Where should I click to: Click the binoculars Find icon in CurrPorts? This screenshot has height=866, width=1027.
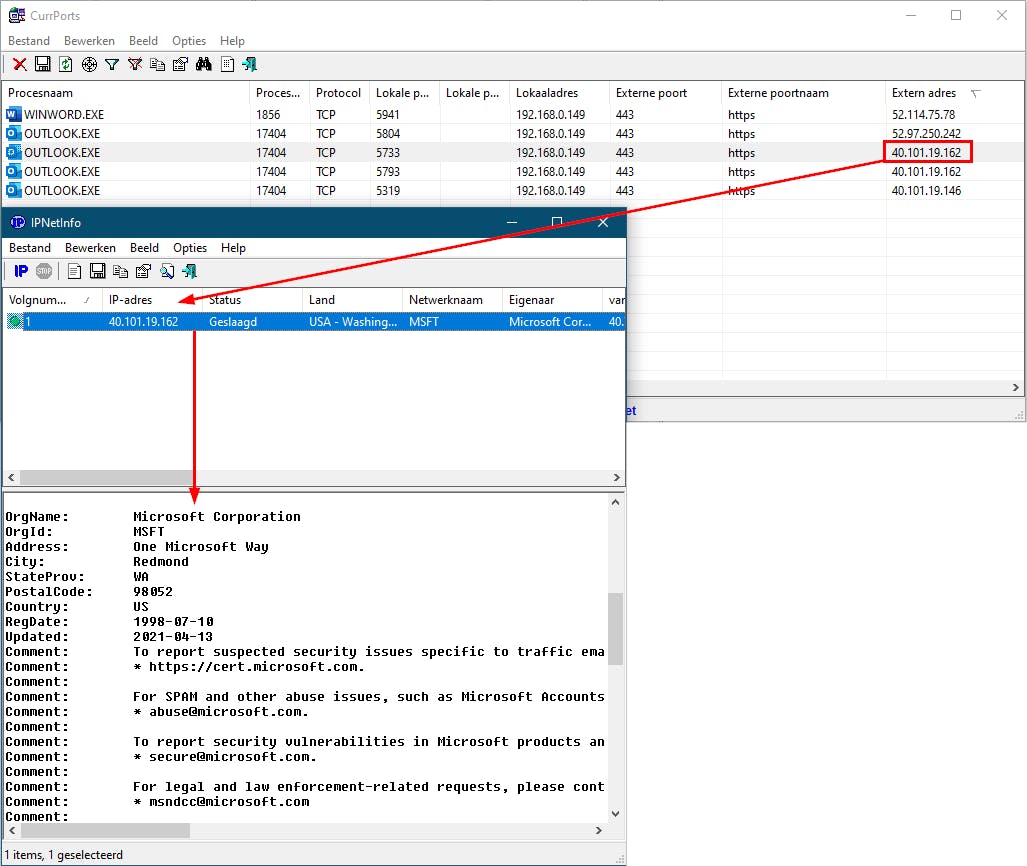[204, 65]
